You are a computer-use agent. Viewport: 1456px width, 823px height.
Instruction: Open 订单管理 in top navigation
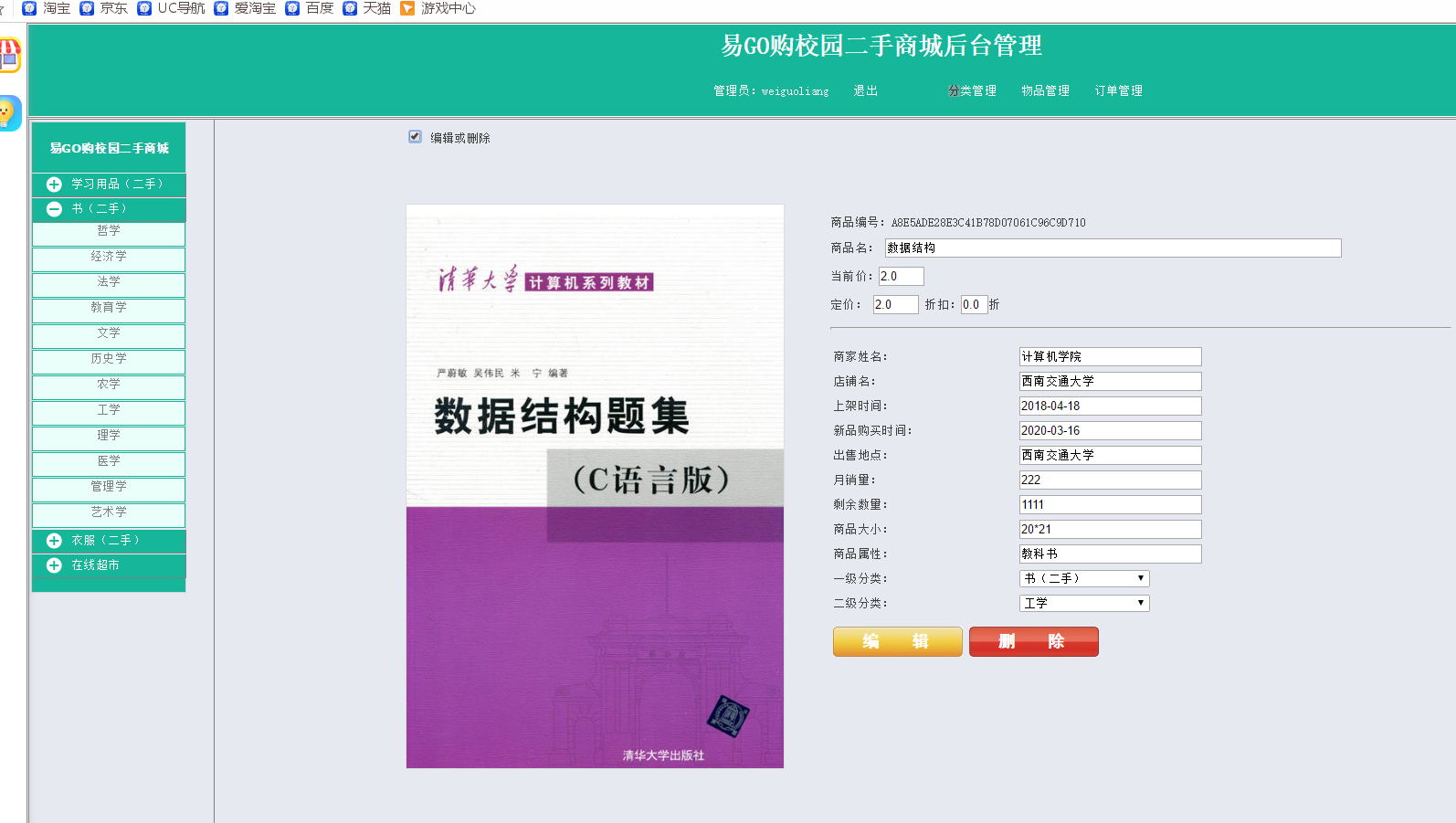[1118, 90]
